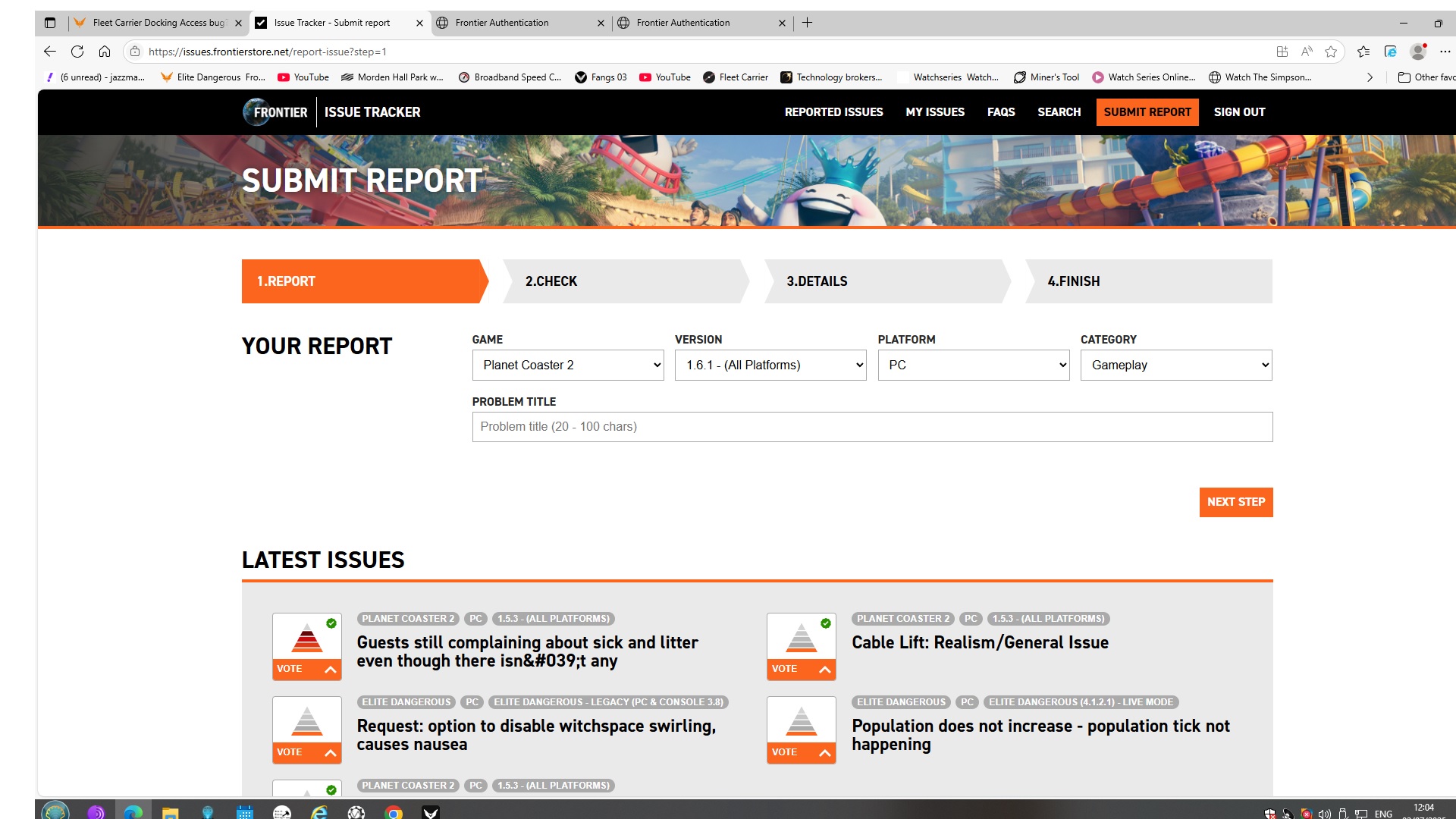Open the Windows Start button

[55, 811]
